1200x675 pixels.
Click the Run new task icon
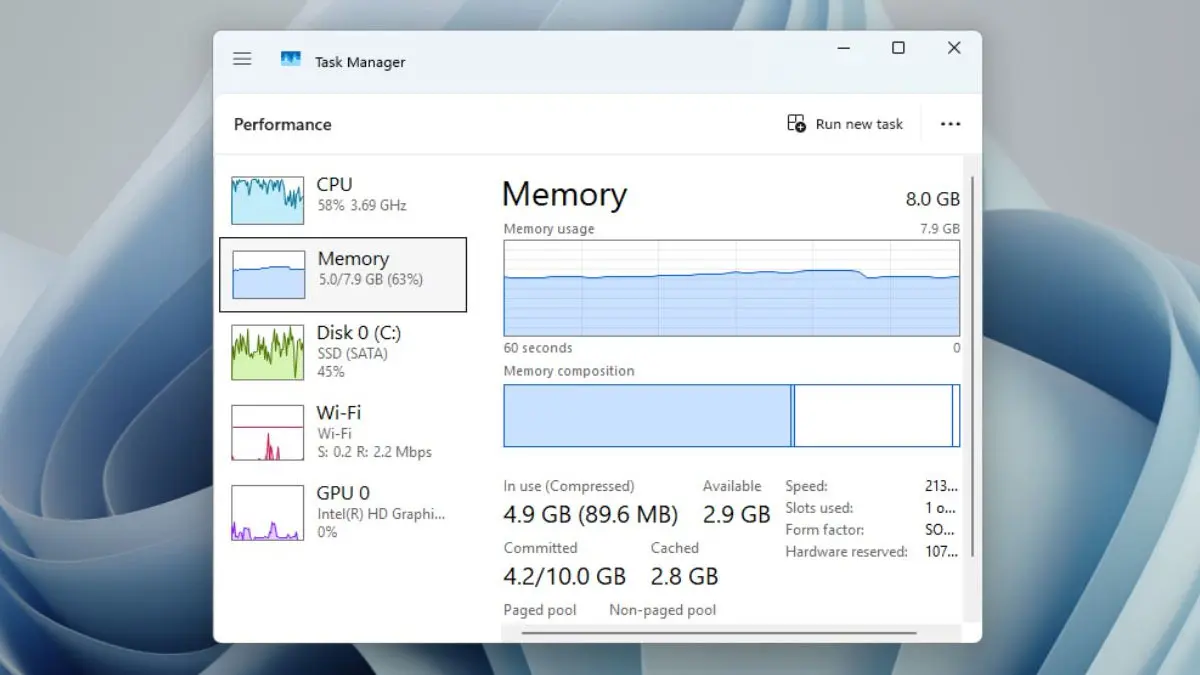(x=796, y=123)
